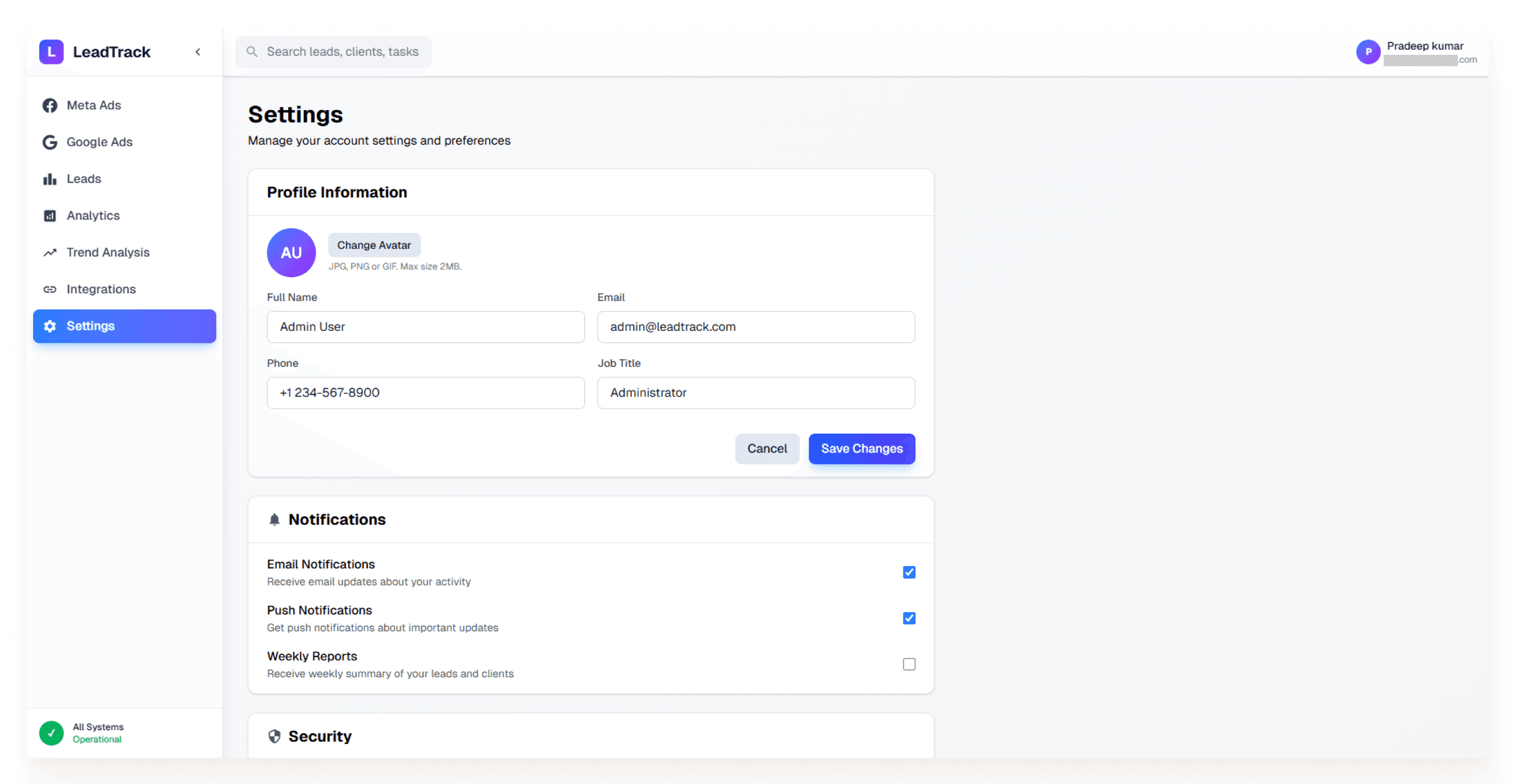The width and height of the screenshot is (1516, 784).
Task: Click the Meta Ads Facebook icon
Action: (x=50, y=106)
